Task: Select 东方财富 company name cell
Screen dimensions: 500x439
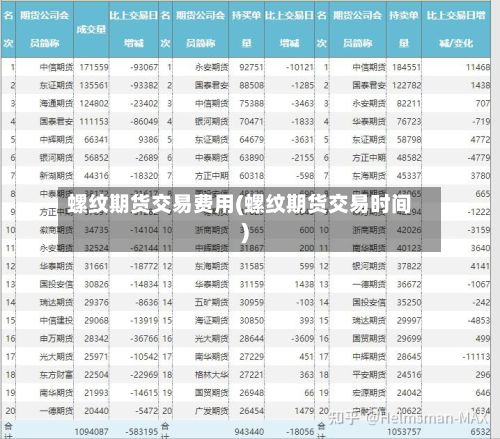Action: click(x=56, y=375)
